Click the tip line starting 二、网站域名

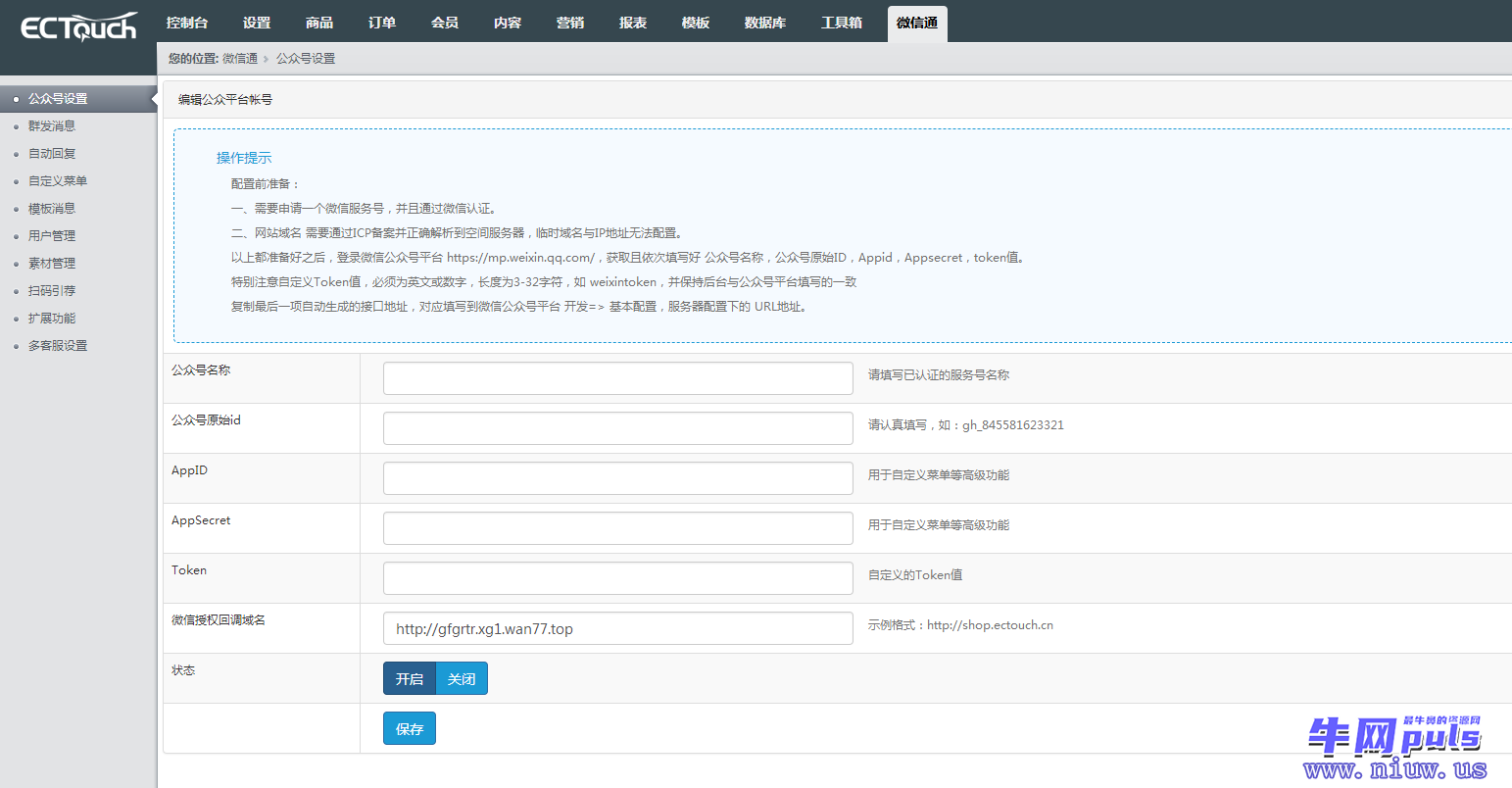(459, 233)
